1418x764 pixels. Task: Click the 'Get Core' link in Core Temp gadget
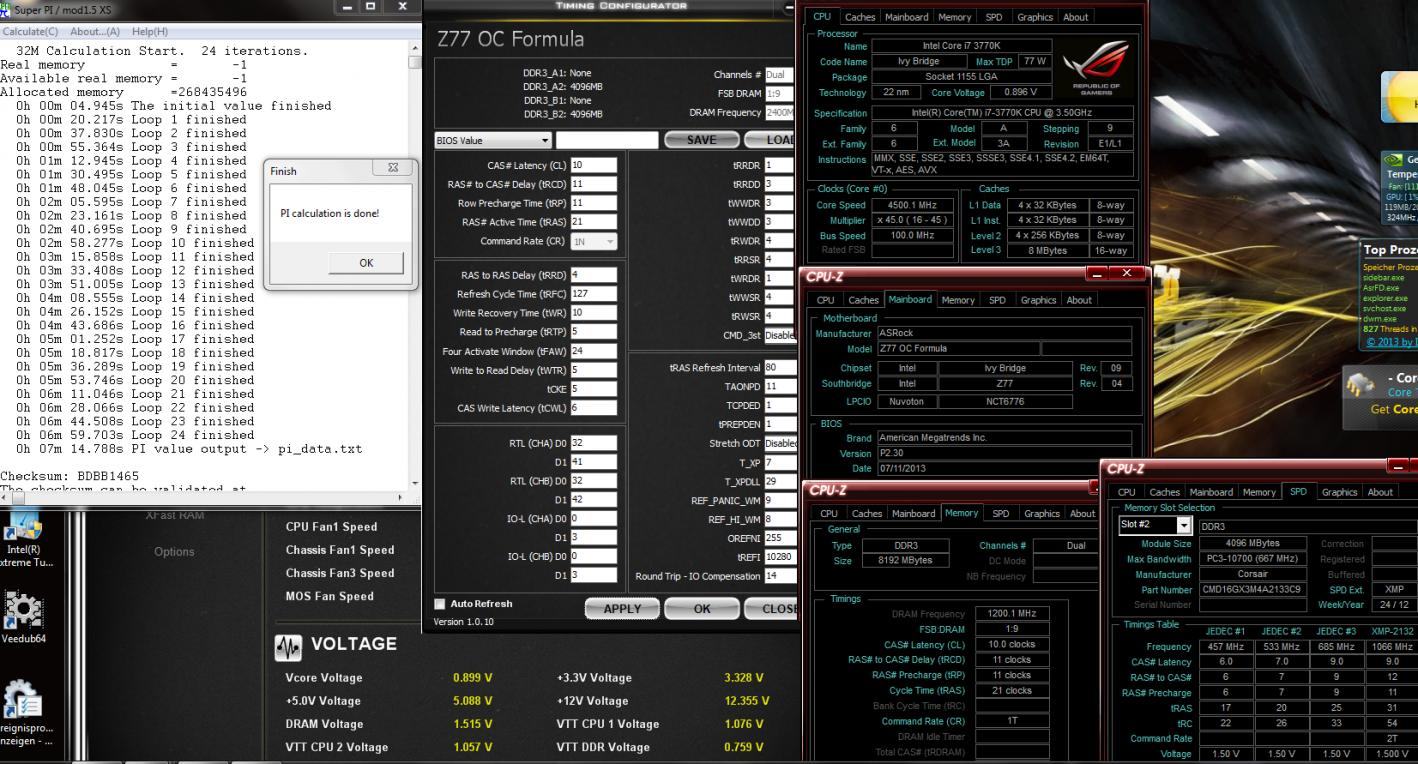click(x=1394, y=409)
